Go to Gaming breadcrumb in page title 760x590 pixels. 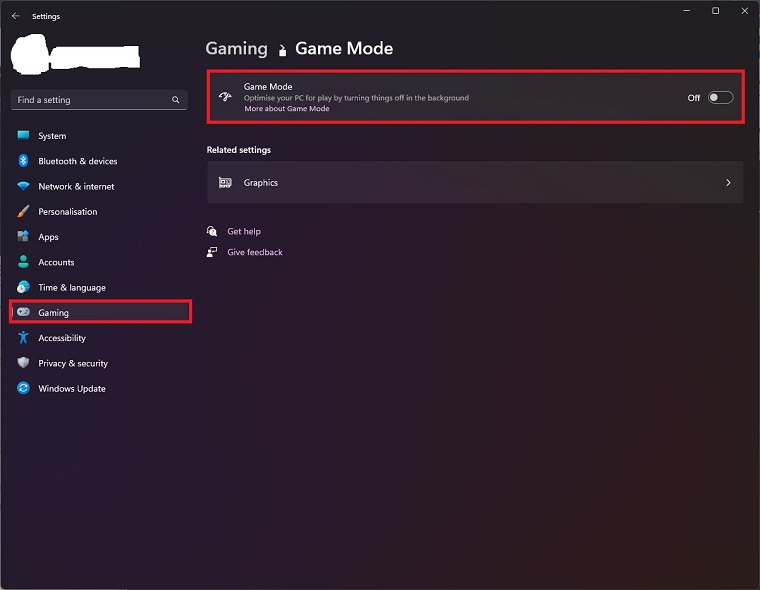click(x=236, y=48)
